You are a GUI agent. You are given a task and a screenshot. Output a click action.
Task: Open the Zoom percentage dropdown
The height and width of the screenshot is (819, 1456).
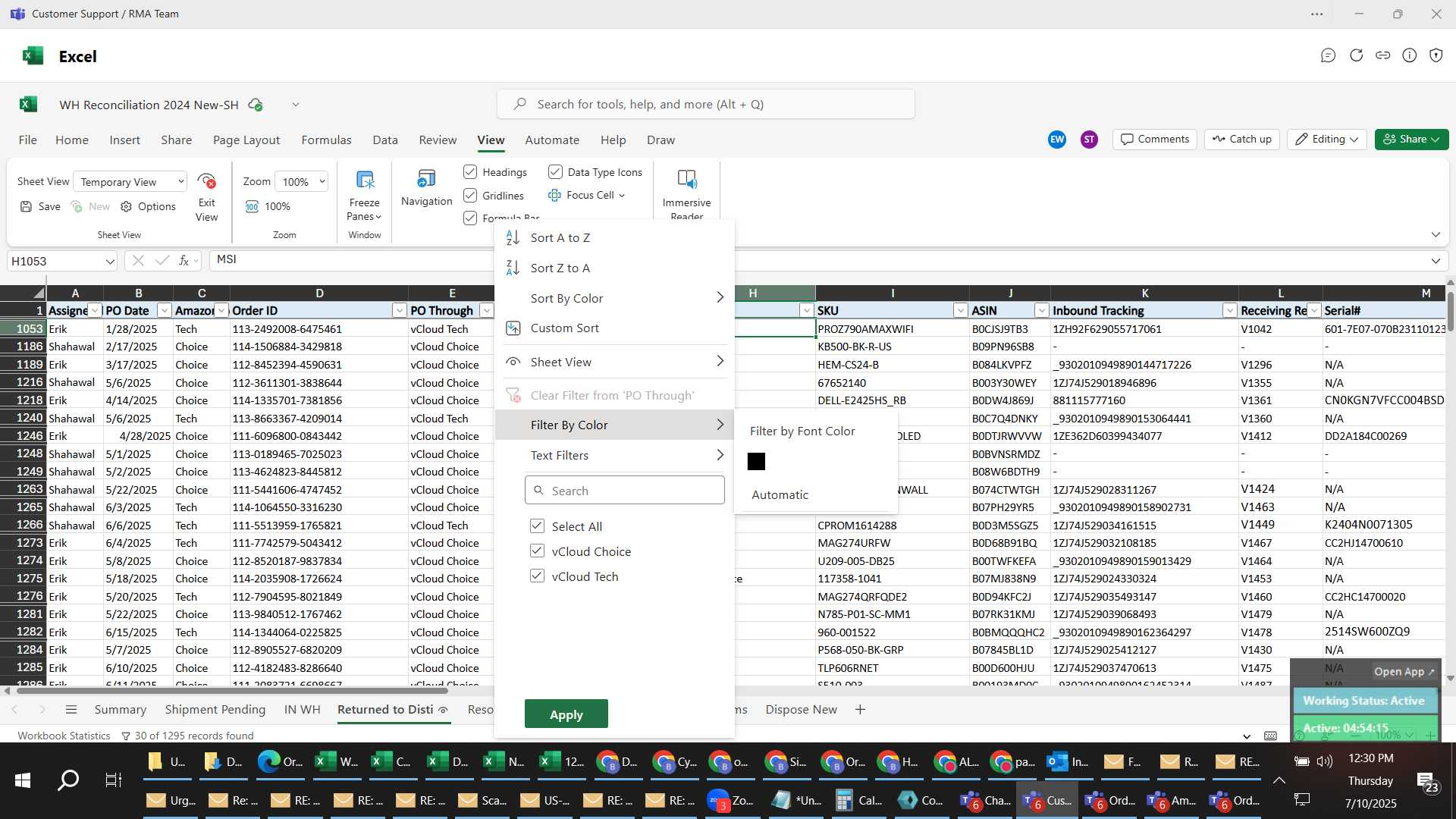[x=302, y=181]
